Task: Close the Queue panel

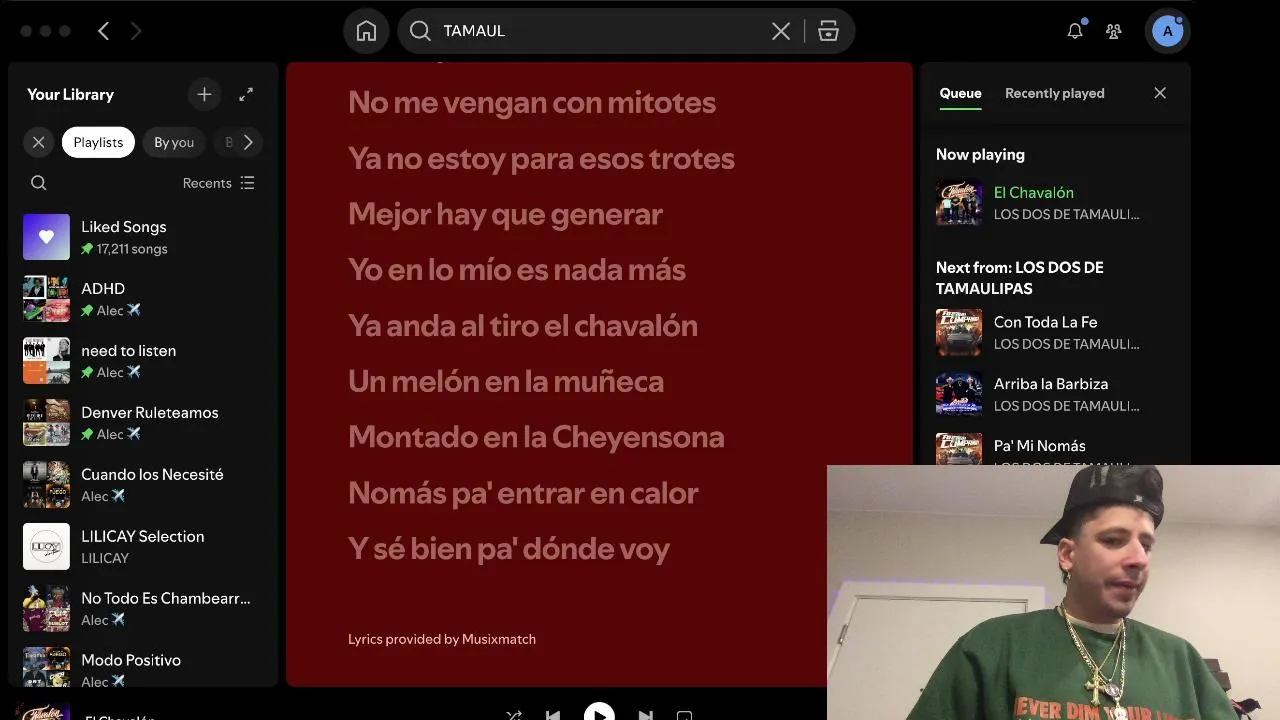Action: 1160,93
